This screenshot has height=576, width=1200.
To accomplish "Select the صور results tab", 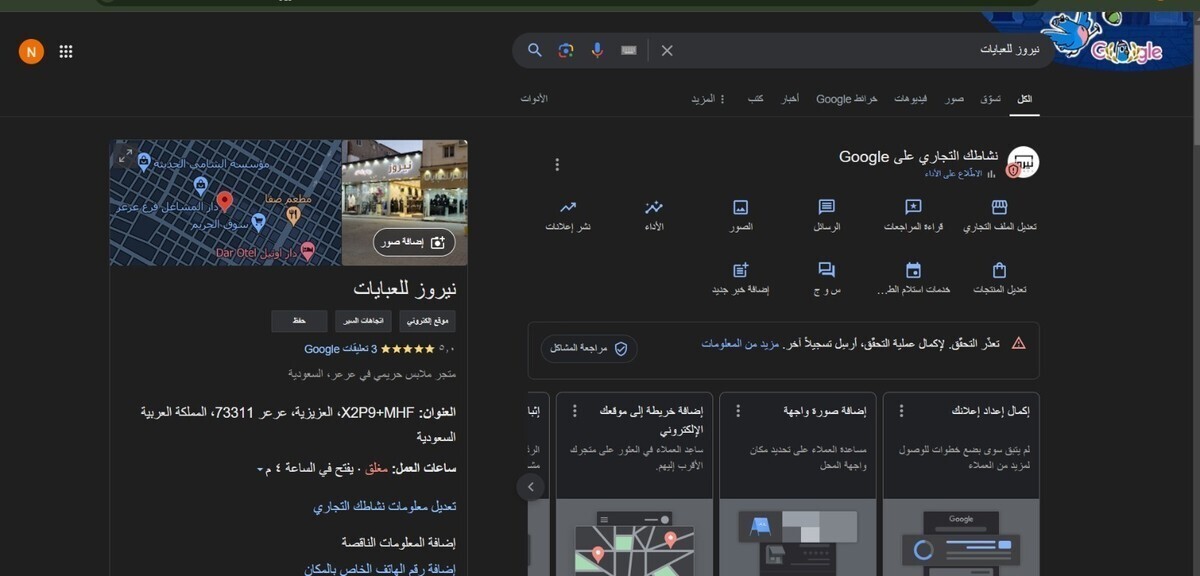I will [x=954, y=98].
